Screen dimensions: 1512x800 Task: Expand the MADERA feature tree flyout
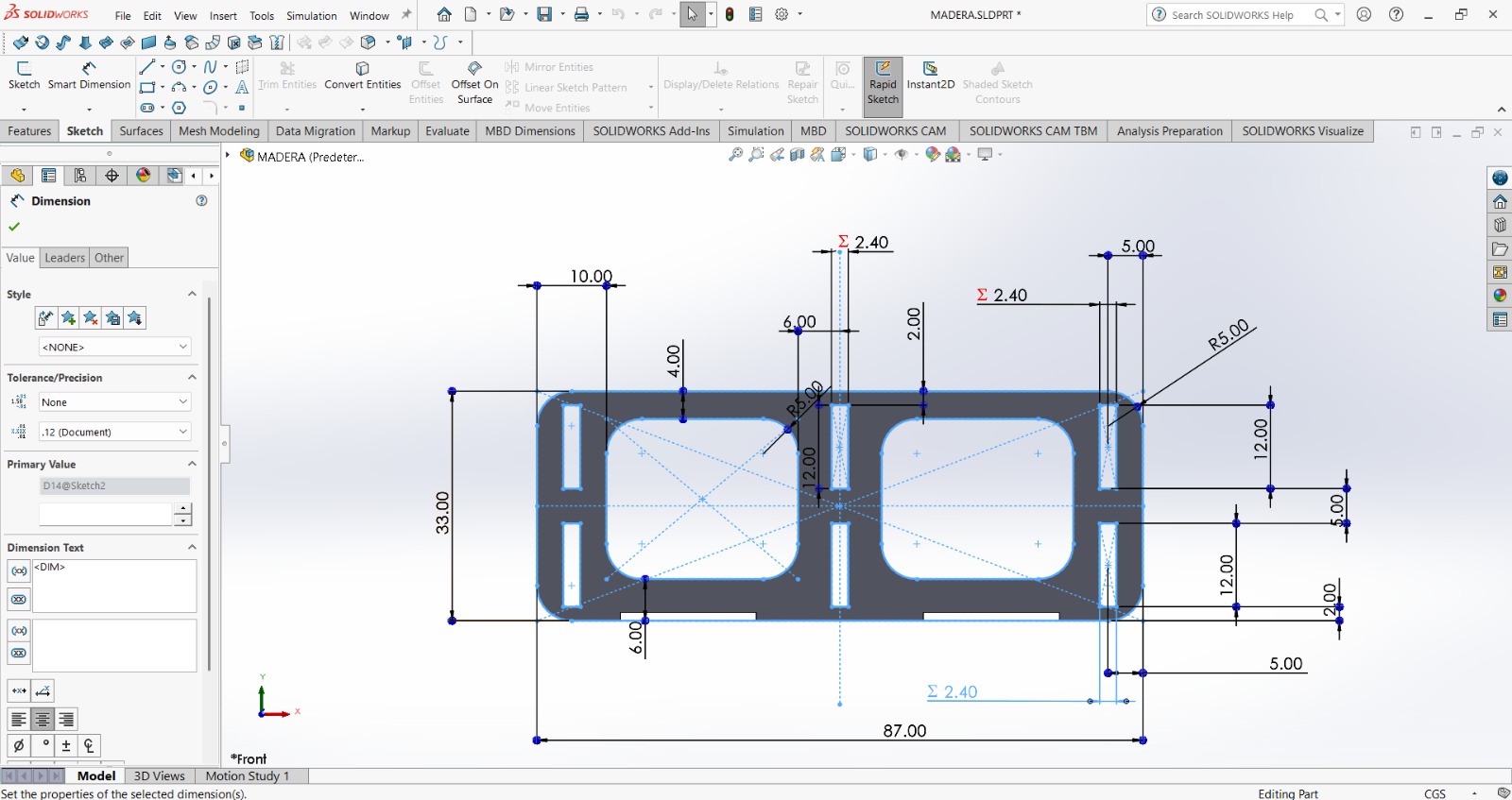pos(228,155)
